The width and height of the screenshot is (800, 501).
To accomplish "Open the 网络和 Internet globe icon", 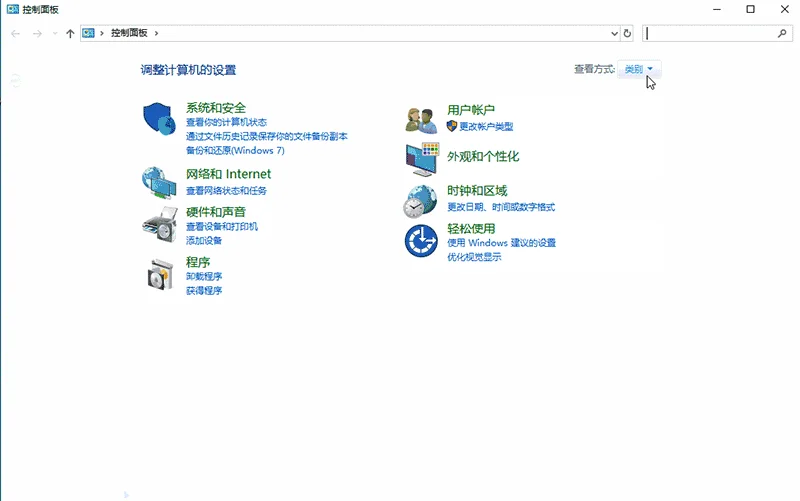I will [159, 182].
